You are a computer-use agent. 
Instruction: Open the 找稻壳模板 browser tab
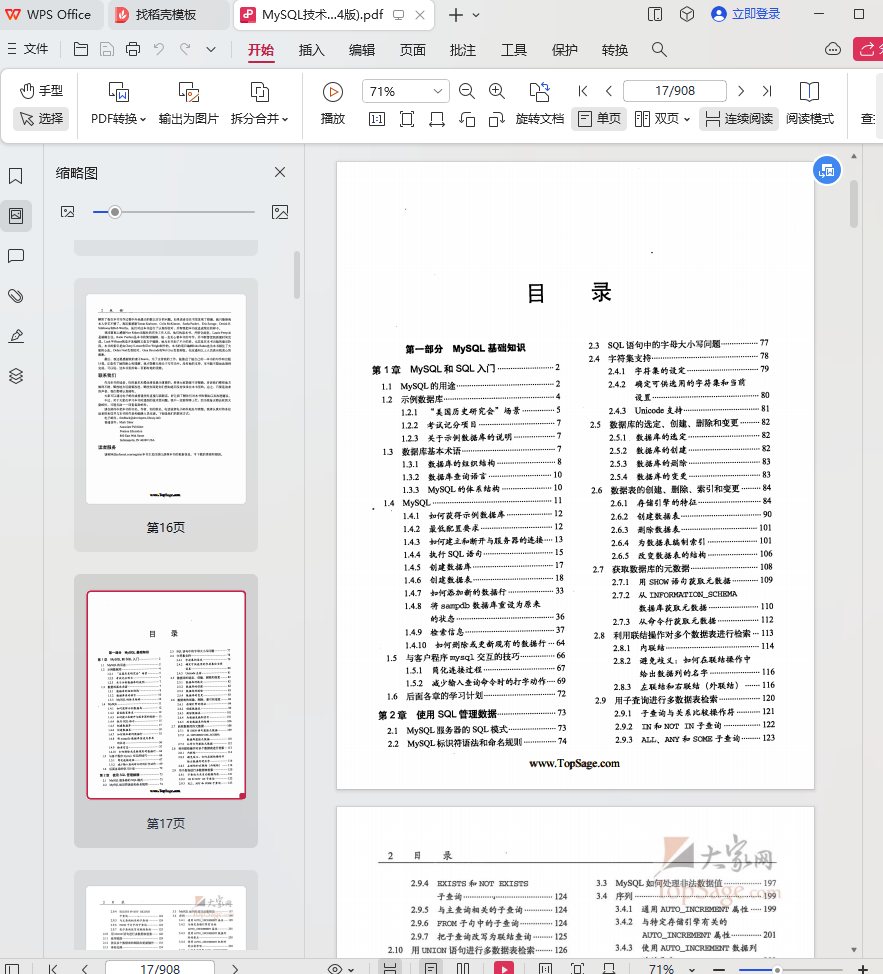coord(166,15)
